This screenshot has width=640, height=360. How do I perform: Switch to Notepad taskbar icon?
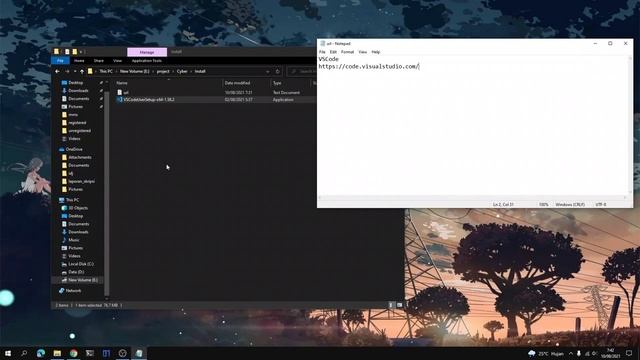[139, 353]
